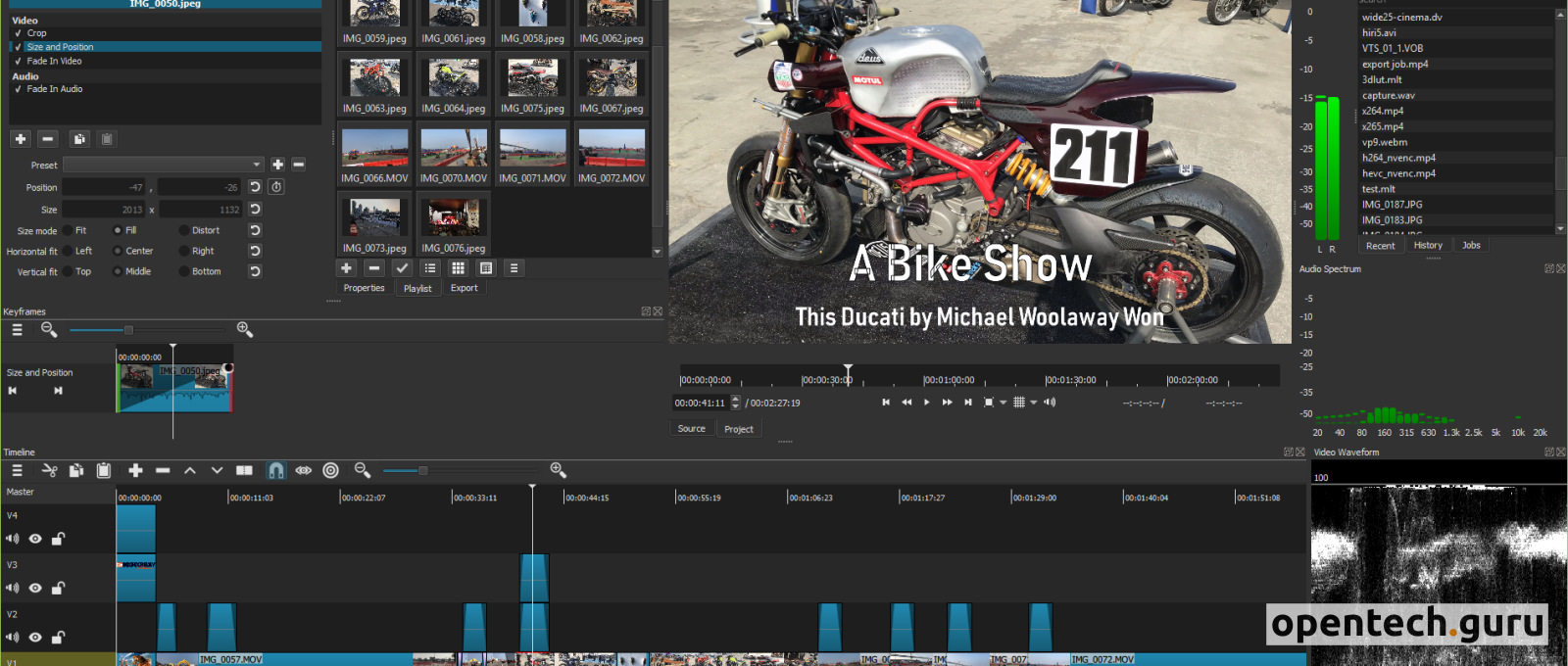Click the position keyframe stopwatch icon
This screenshot has width=1568, height=666.
pyautogui.click(x=276, y=187)
